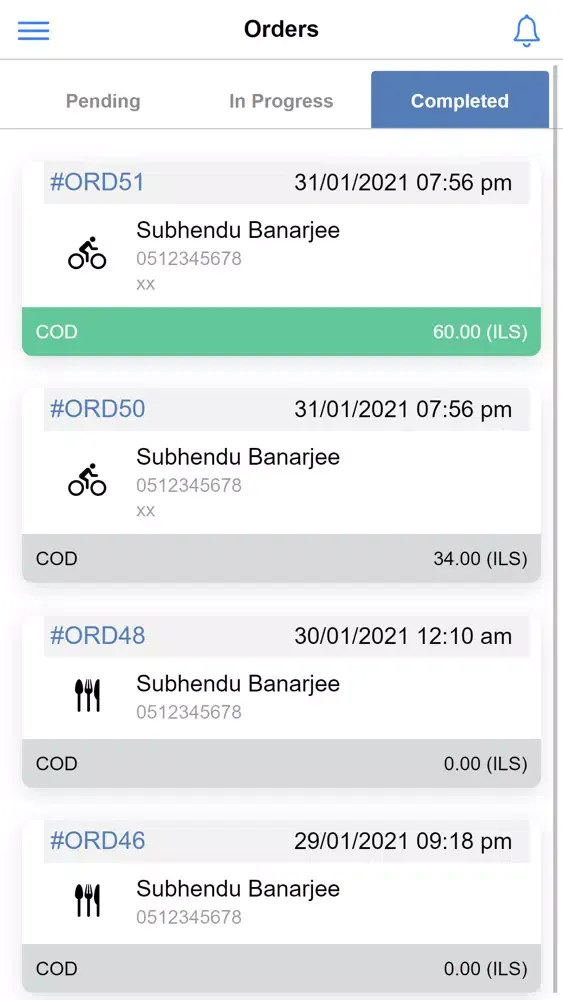Select the Completed tab
The width and height of the screenshot is (563, 1000).
click(460, 100)
